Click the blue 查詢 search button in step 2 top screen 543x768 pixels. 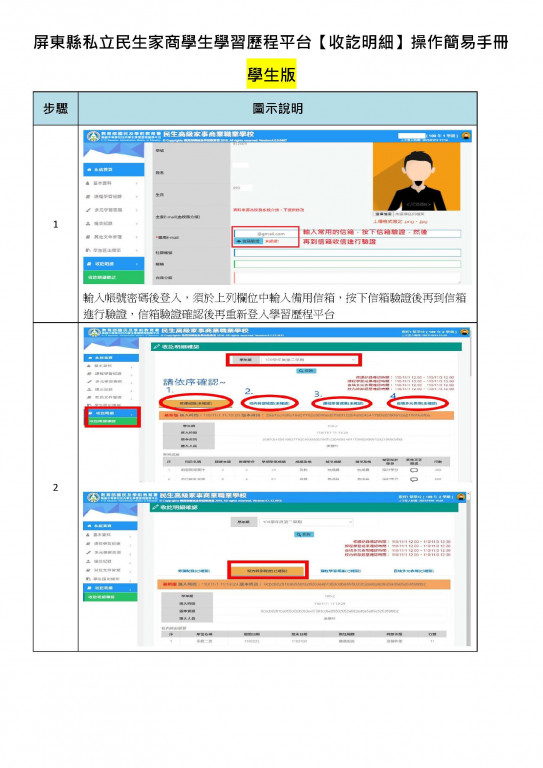click(x=307, y=371)
